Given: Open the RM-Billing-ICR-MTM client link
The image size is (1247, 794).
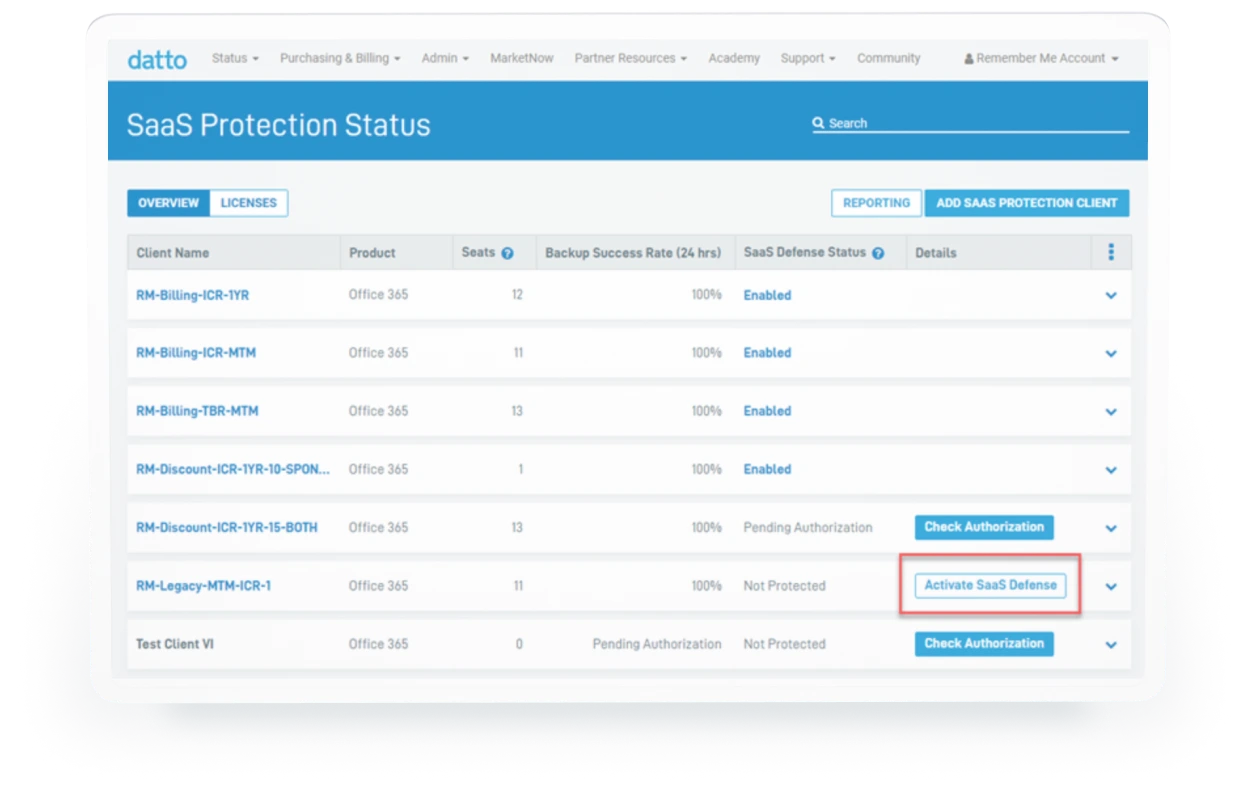Looking at the screenshot, I should point(196,353).
